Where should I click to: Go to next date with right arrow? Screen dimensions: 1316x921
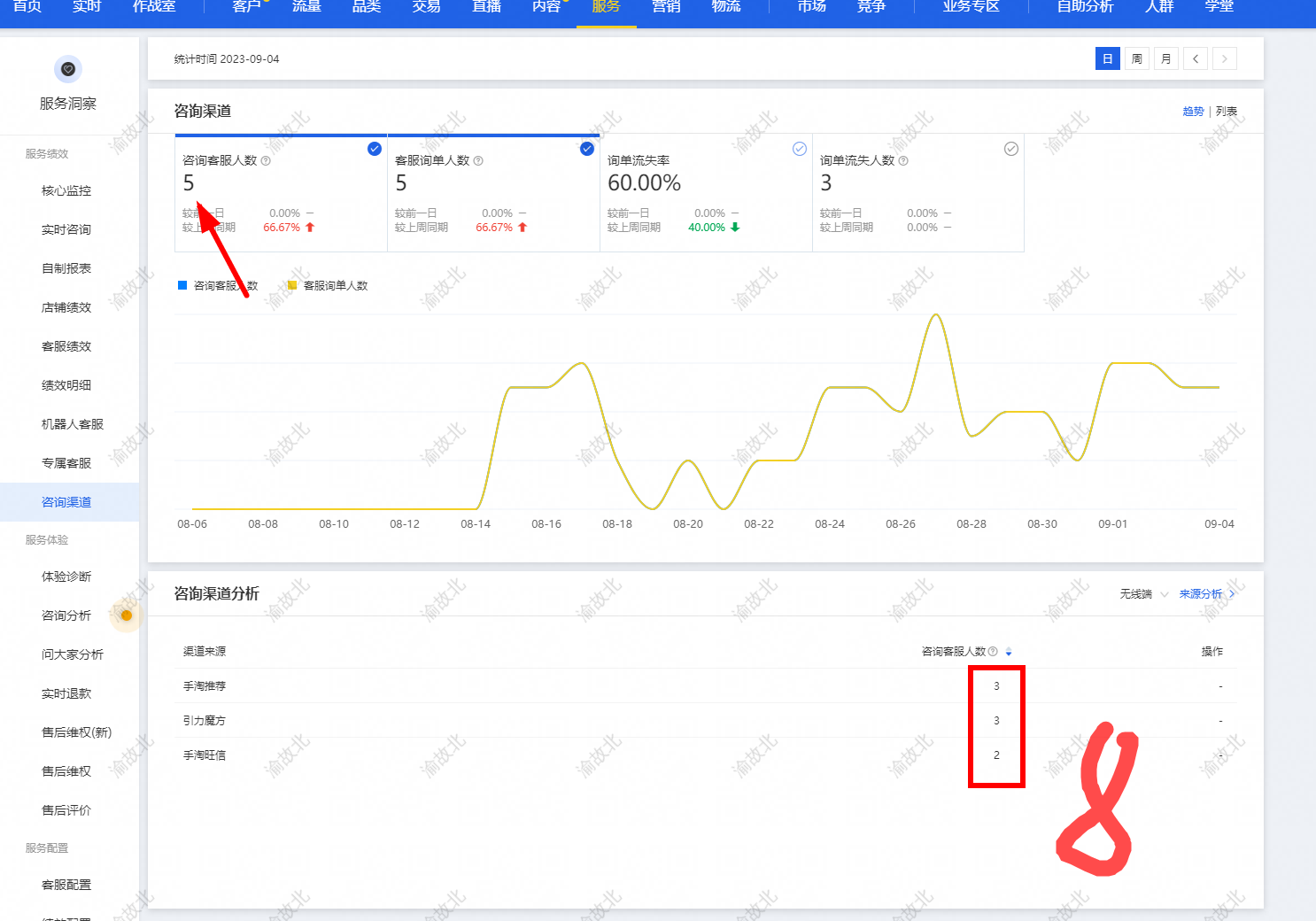[1225, 59]
